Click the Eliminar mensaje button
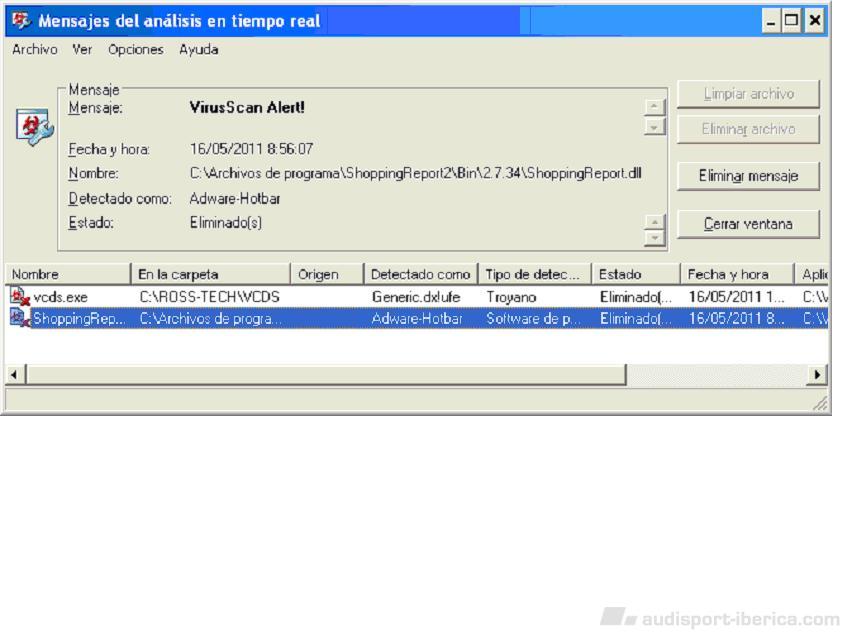The height and width of the screenshot is (634, 845). (x=748, y=176)
